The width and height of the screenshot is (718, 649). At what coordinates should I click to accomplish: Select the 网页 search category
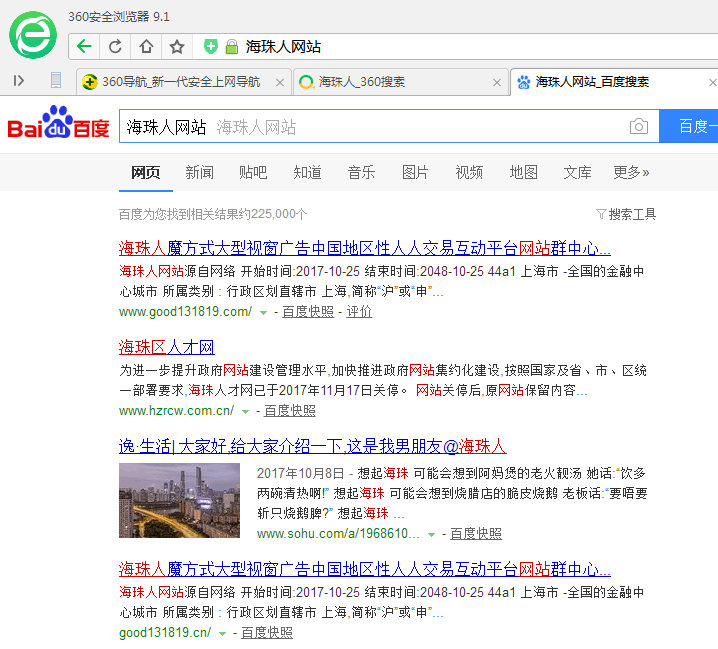146,173
